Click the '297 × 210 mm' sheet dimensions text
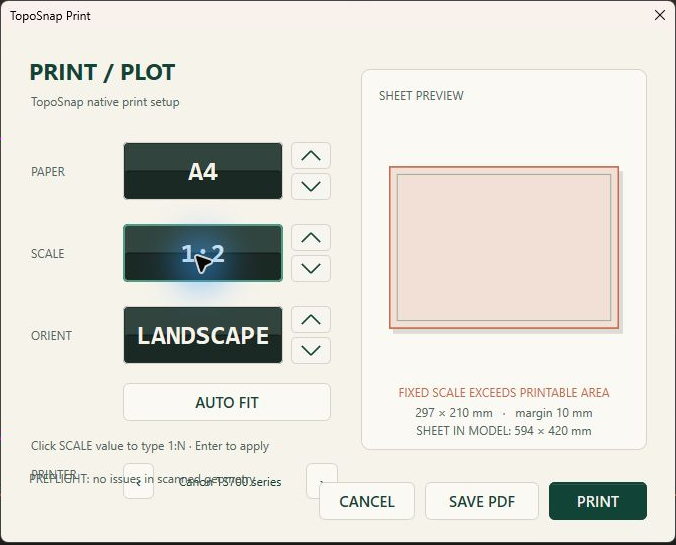Screen dimensions: 676x545 [454, 413]
